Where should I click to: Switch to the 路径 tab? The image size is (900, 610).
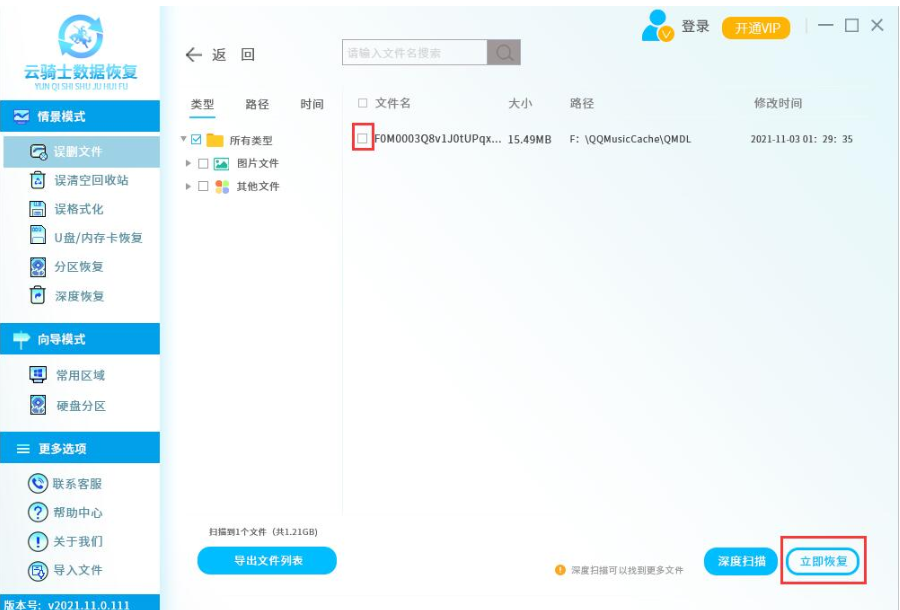[x=257, y=104]
